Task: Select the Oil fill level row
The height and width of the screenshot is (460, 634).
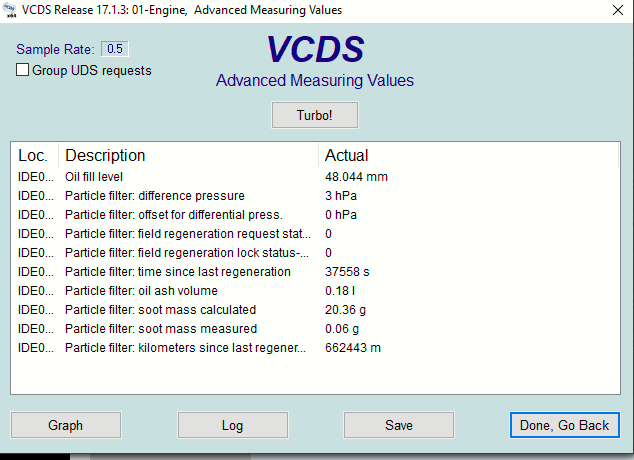Action: coord(315,177)
